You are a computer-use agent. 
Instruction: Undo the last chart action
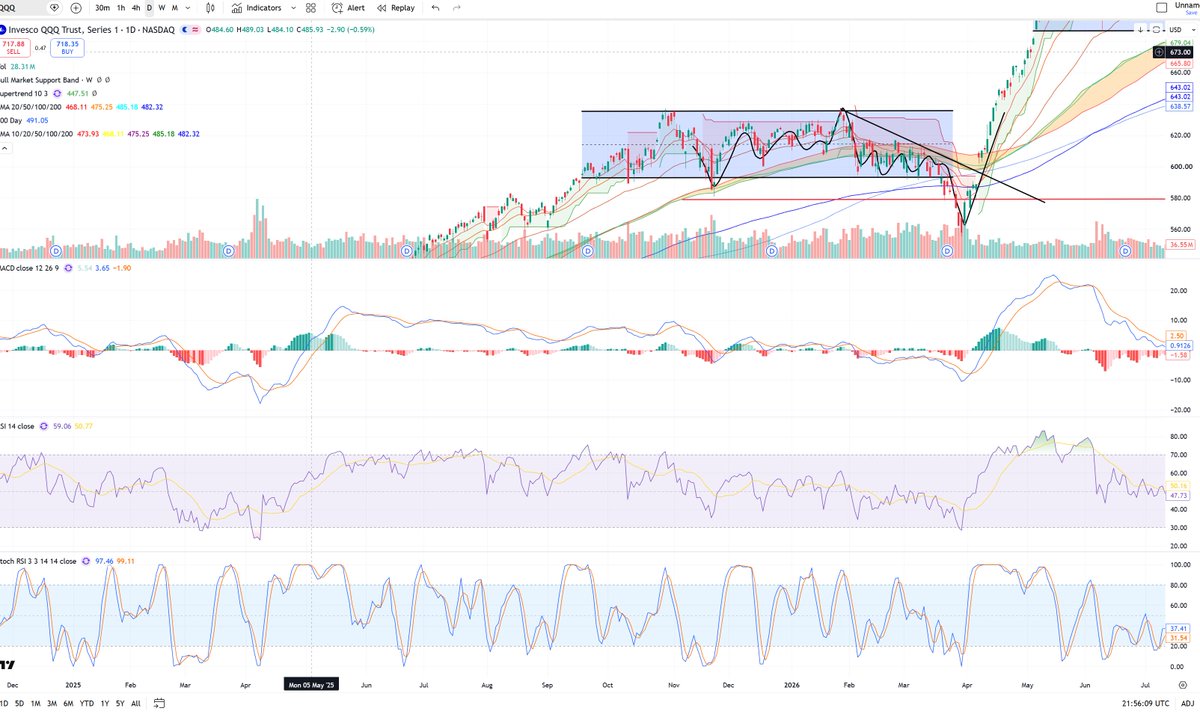435,8
